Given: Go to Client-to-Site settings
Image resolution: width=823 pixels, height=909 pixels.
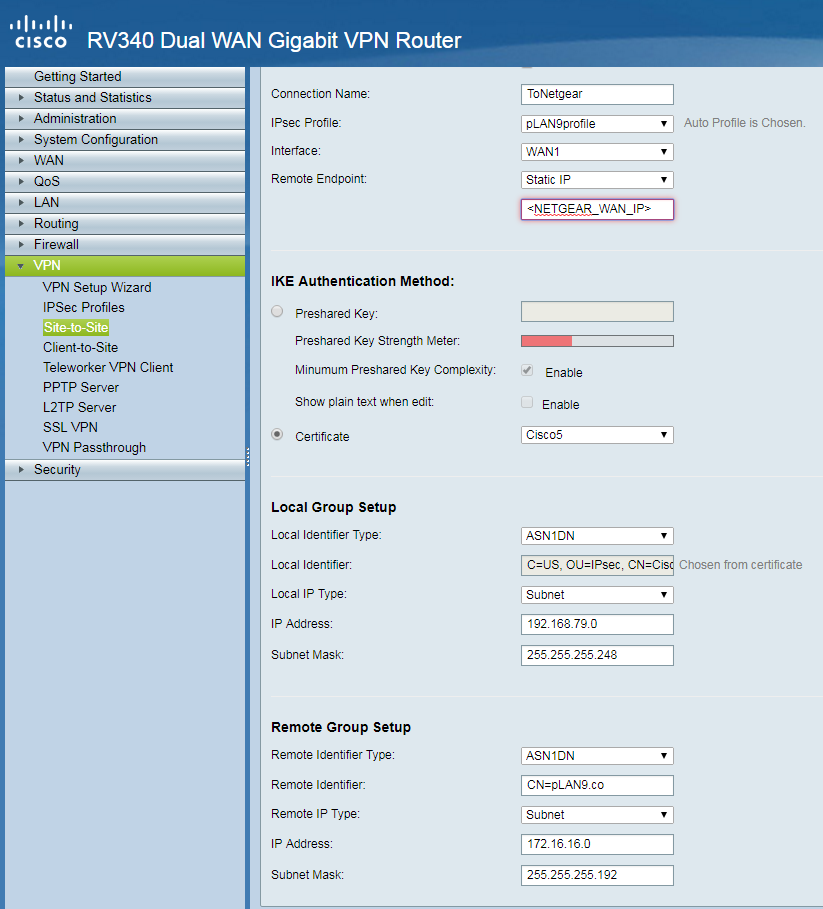Looking at the screenshot, I should click(80, 347).
